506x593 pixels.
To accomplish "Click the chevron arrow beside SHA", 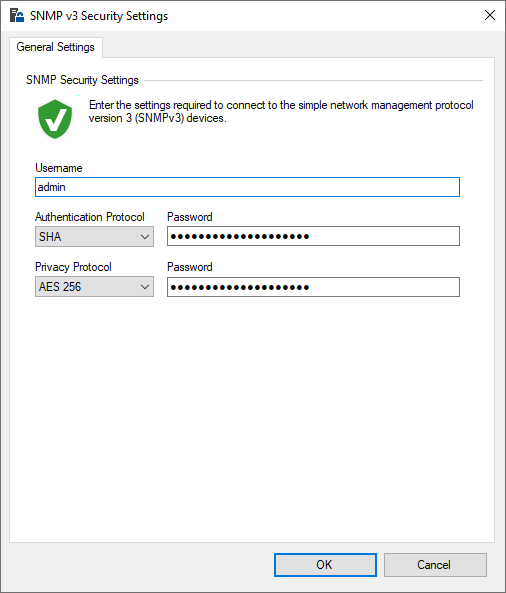I will [x=144, y=237].
